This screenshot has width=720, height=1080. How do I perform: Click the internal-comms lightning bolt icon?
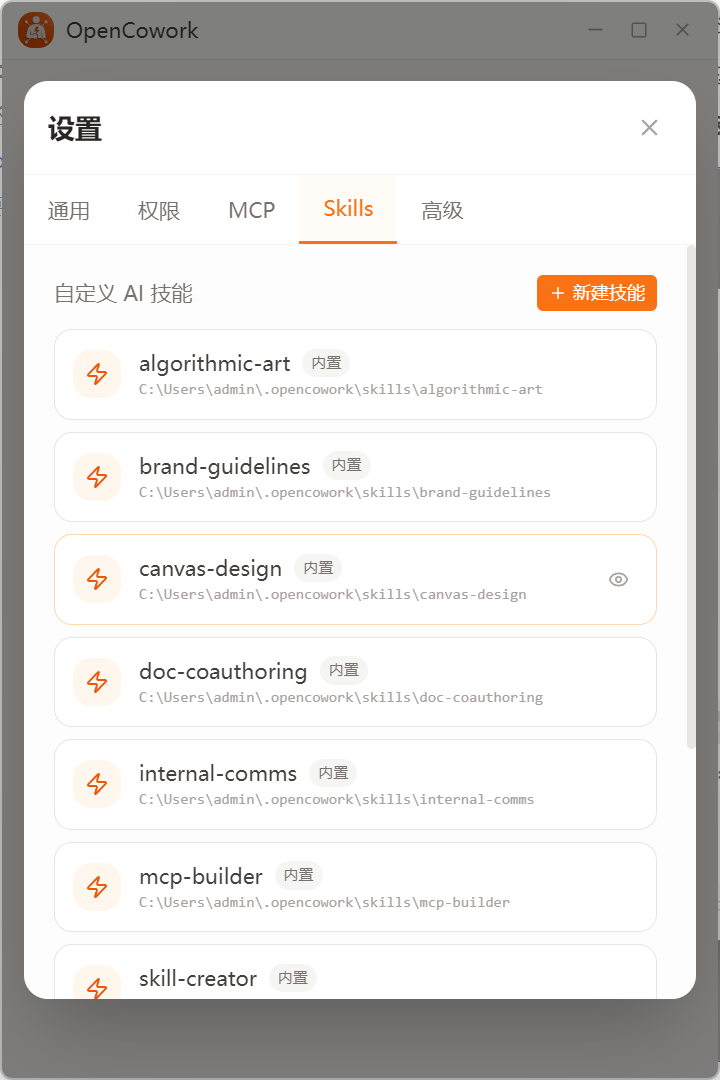coord(97,784)
